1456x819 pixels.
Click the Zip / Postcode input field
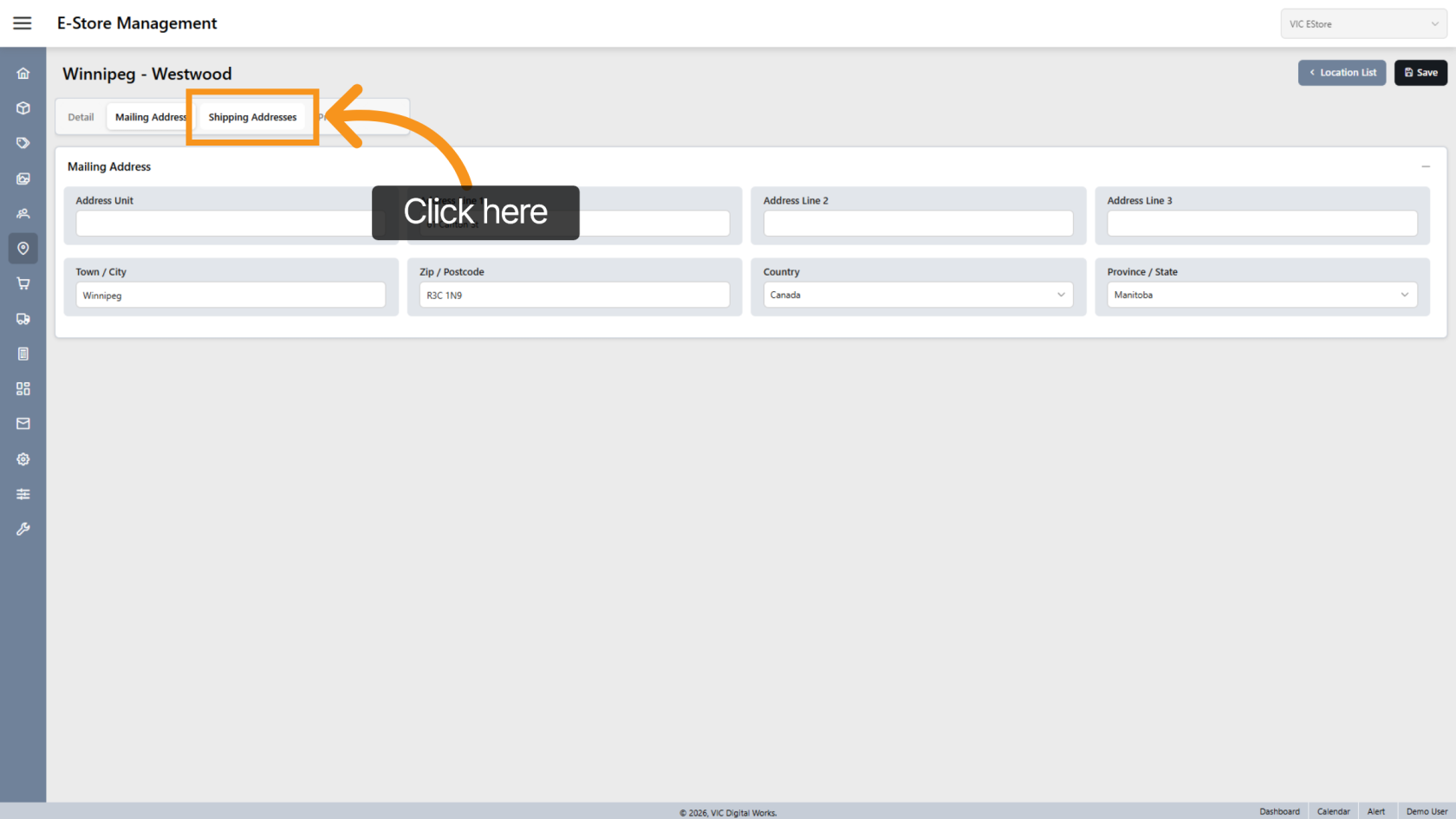click(x=574, y=296)
